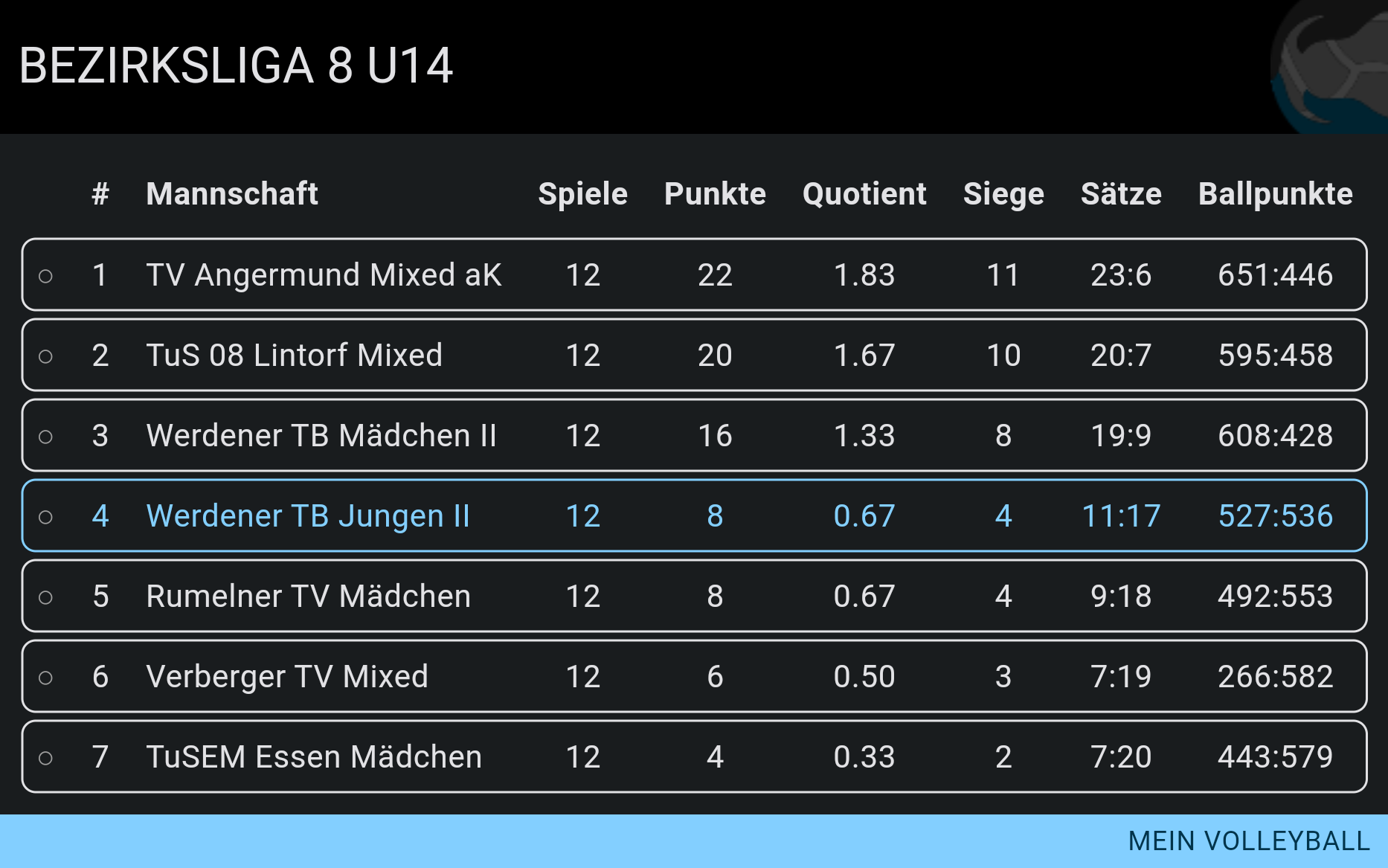Screen dimensions: 1388x868
Task: Toggle the circle next to Werdener TB Jungen II
Action: click(x=45, y=517)
